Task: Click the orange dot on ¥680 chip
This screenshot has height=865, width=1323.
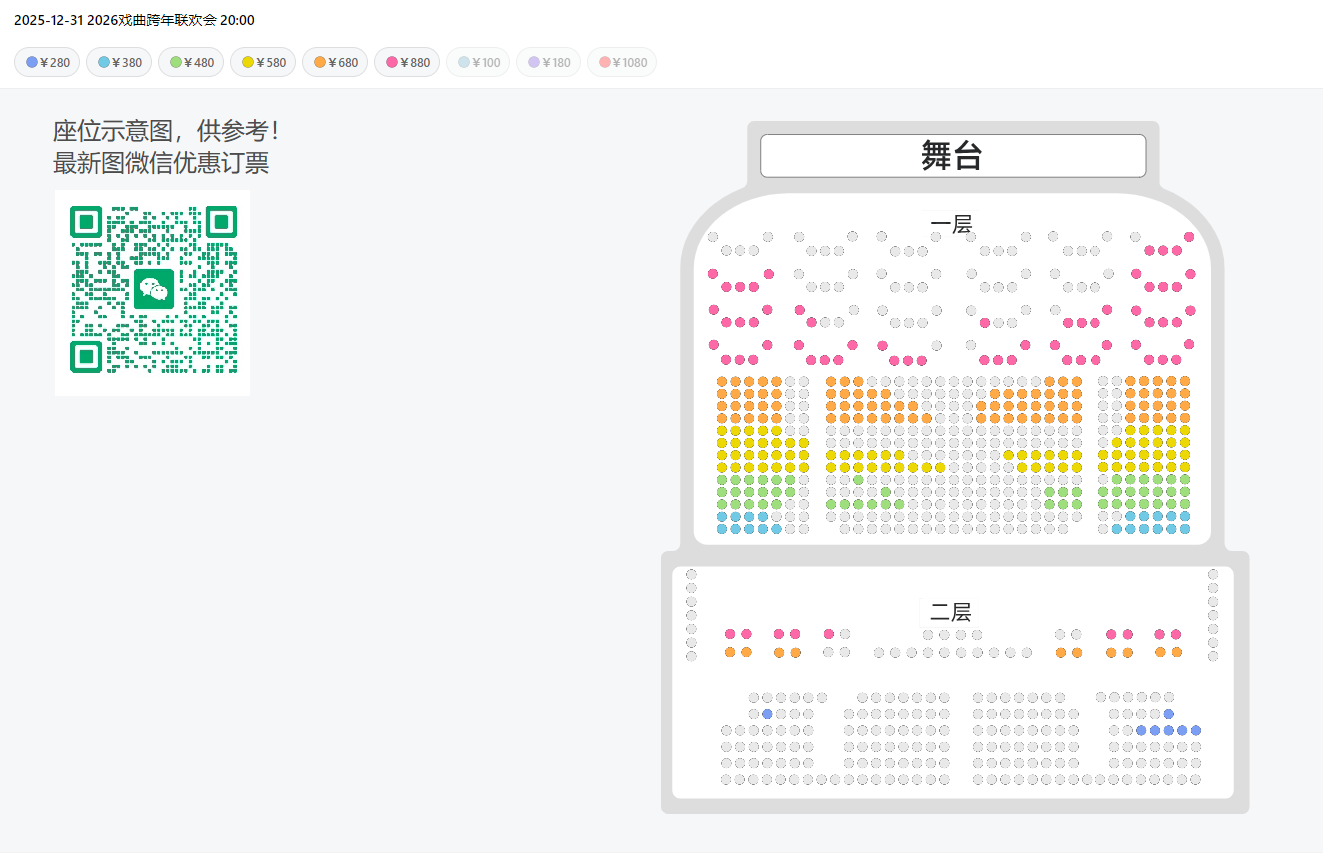Action: pyautogui.click(x=320, y=63)
